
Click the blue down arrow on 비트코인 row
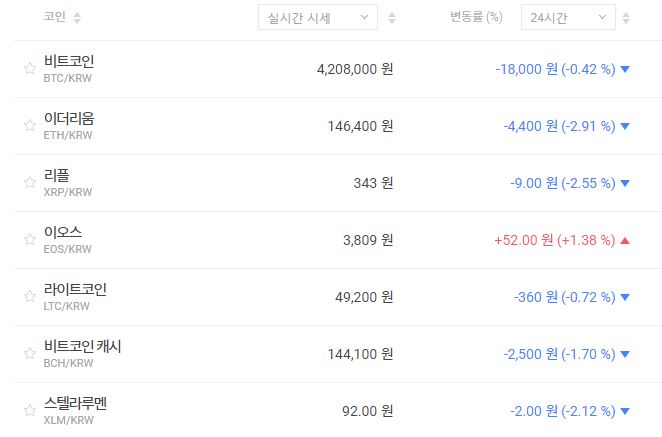[x=625, y=69]
